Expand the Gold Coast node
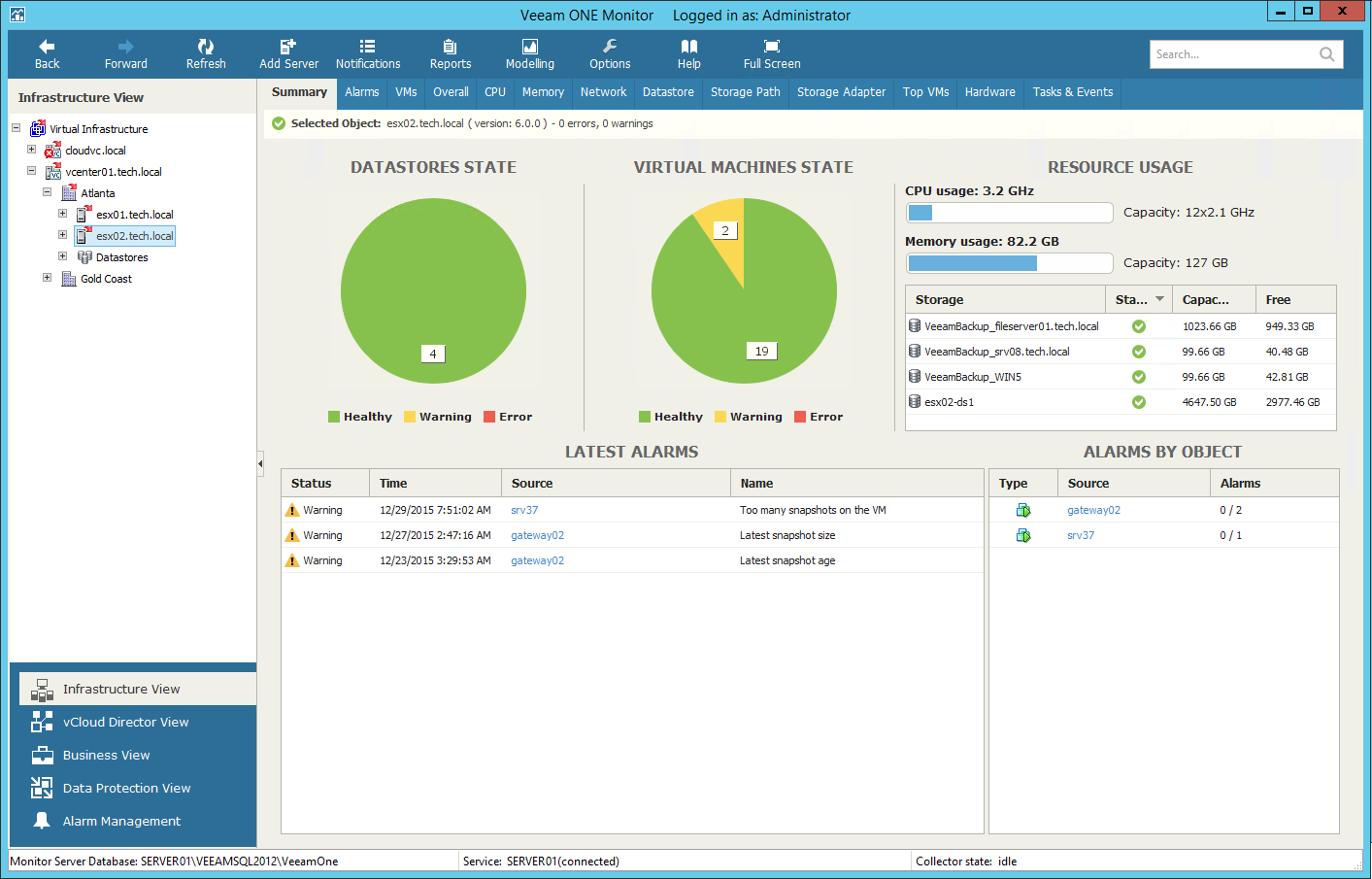Viewport: 1372px width, 879px height. click(x=47, y=278)
